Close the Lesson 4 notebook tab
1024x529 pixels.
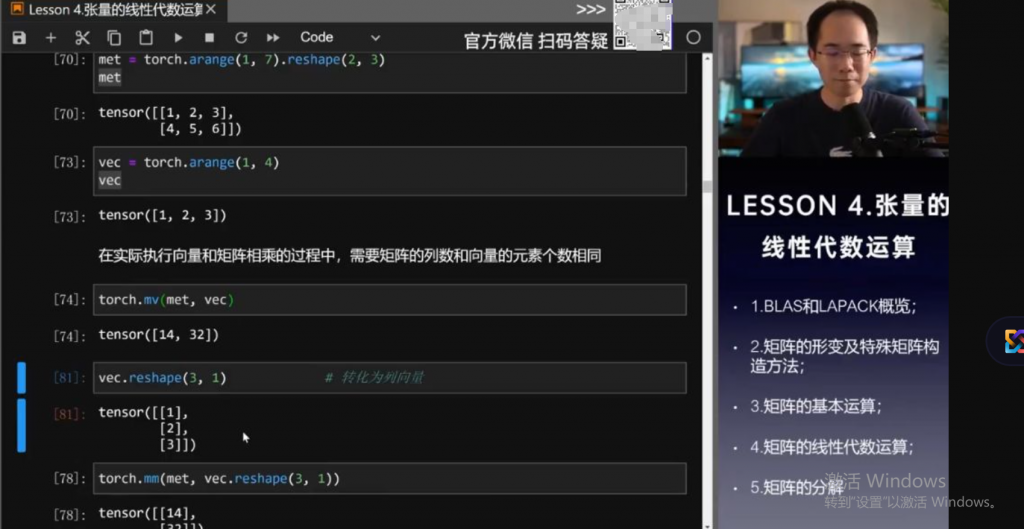pos(210,10)
